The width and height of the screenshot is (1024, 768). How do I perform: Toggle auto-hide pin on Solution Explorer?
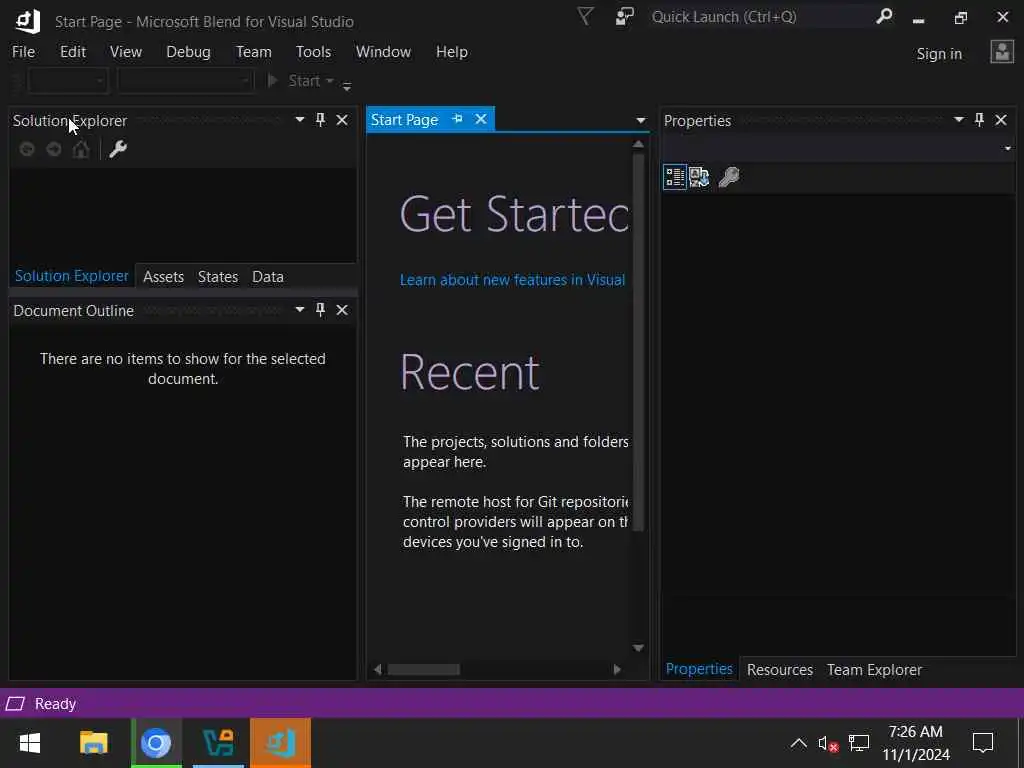coord(321,120)
